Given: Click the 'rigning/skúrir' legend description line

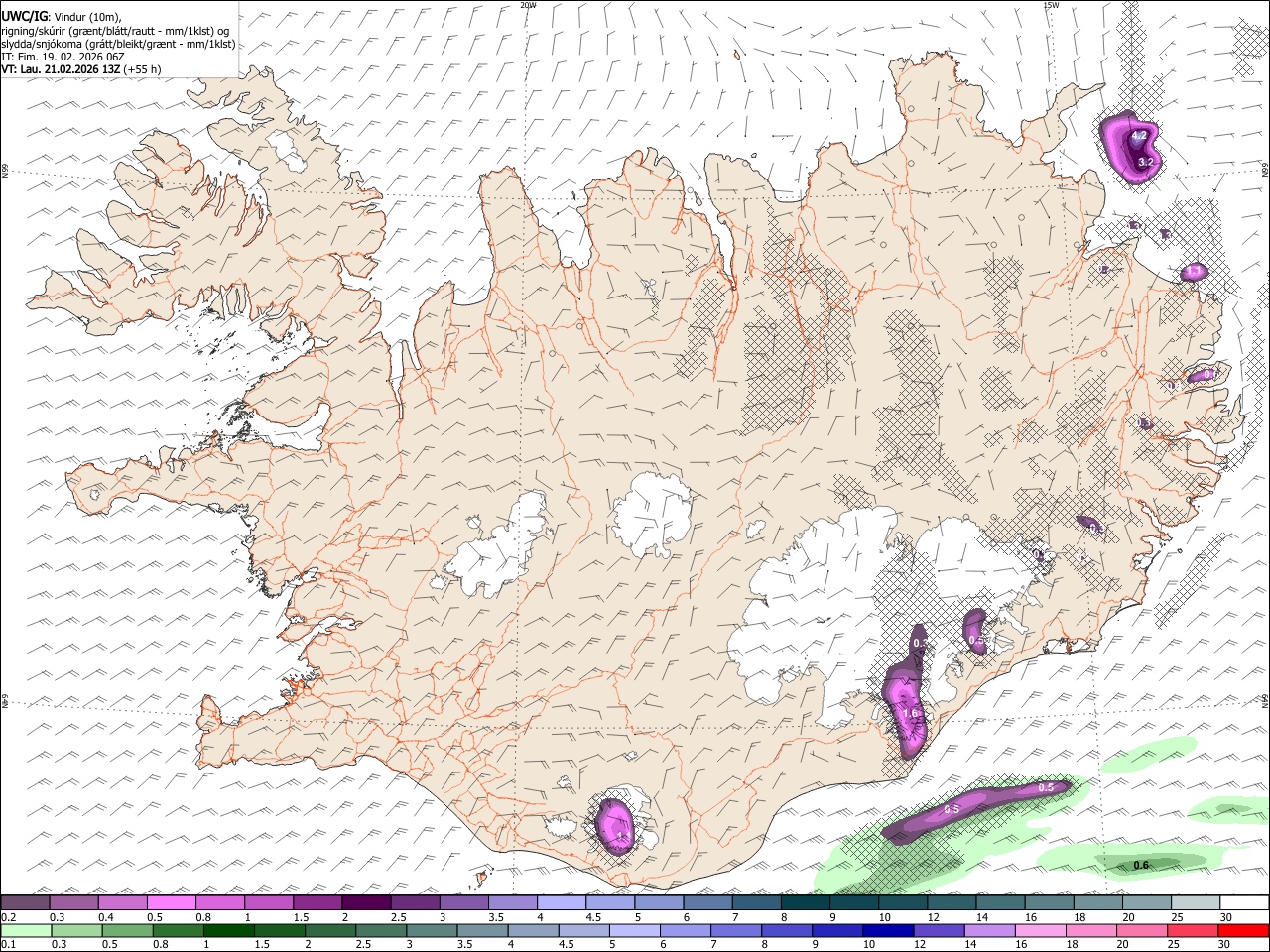Looking at the screenshot, I should (x=114, y=30).
